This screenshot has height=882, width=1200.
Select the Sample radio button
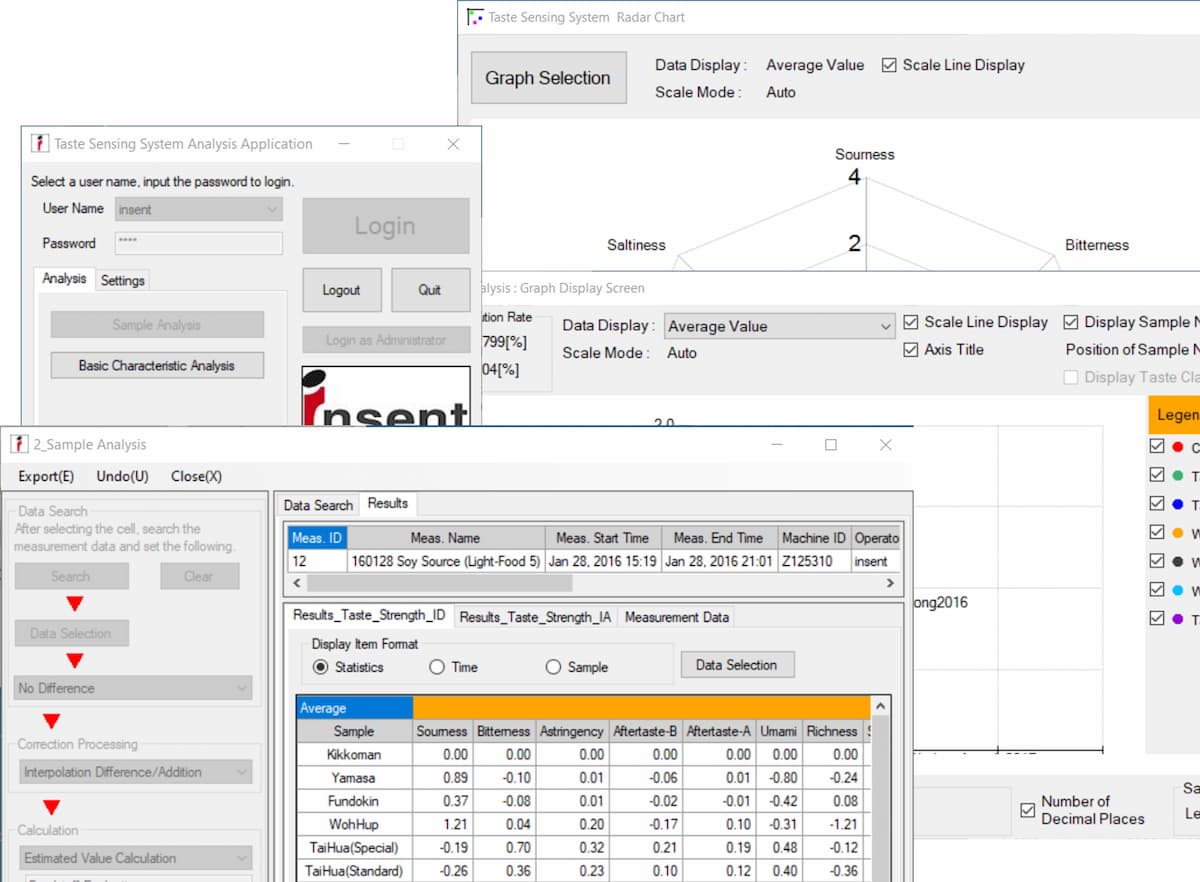click(x=553, y=667)
